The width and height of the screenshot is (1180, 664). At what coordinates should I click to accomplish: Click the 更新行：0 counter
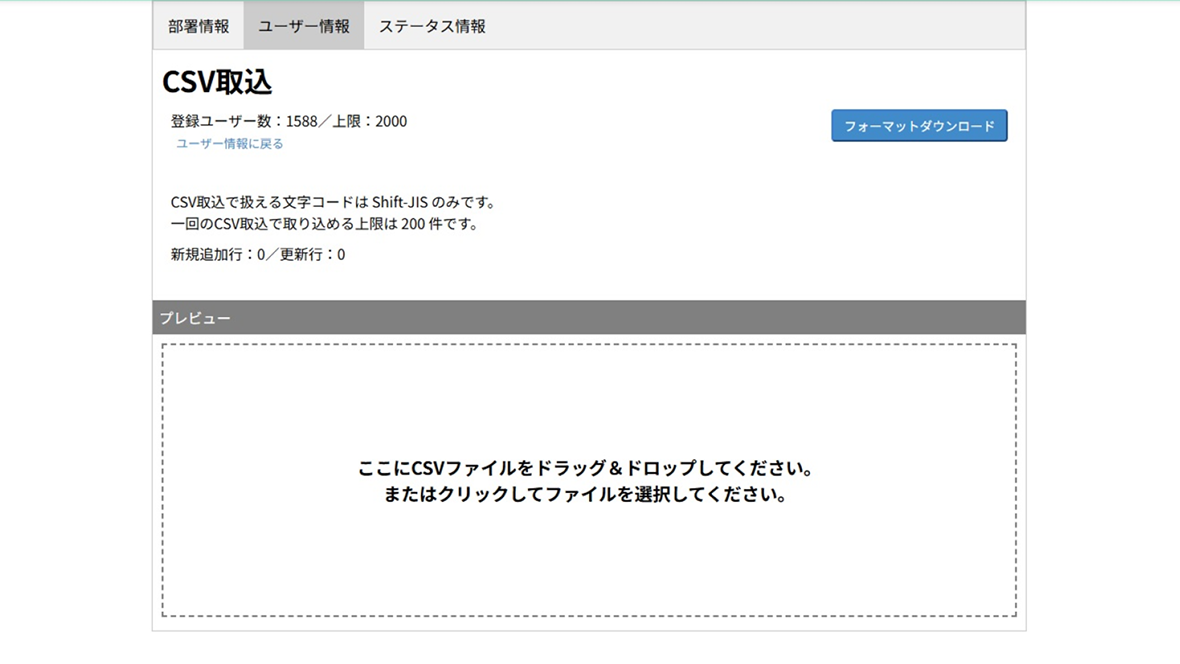[x=313, y=255]
